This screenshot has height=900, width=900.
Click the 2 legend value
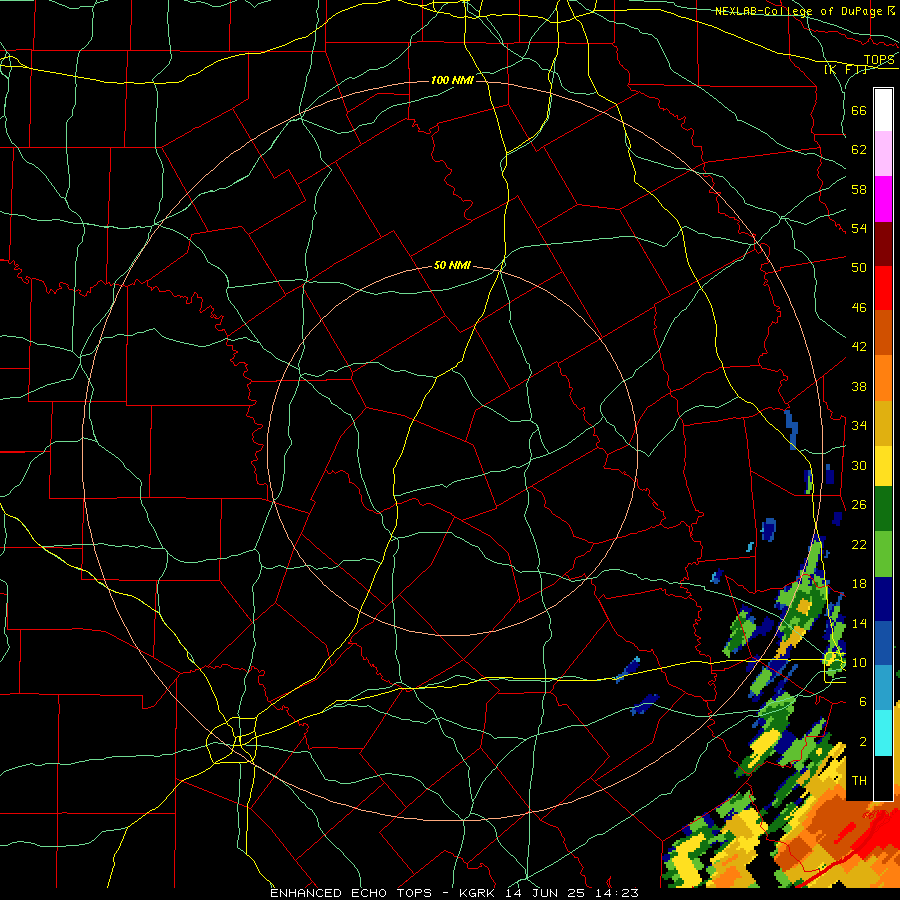pos(863,742)
